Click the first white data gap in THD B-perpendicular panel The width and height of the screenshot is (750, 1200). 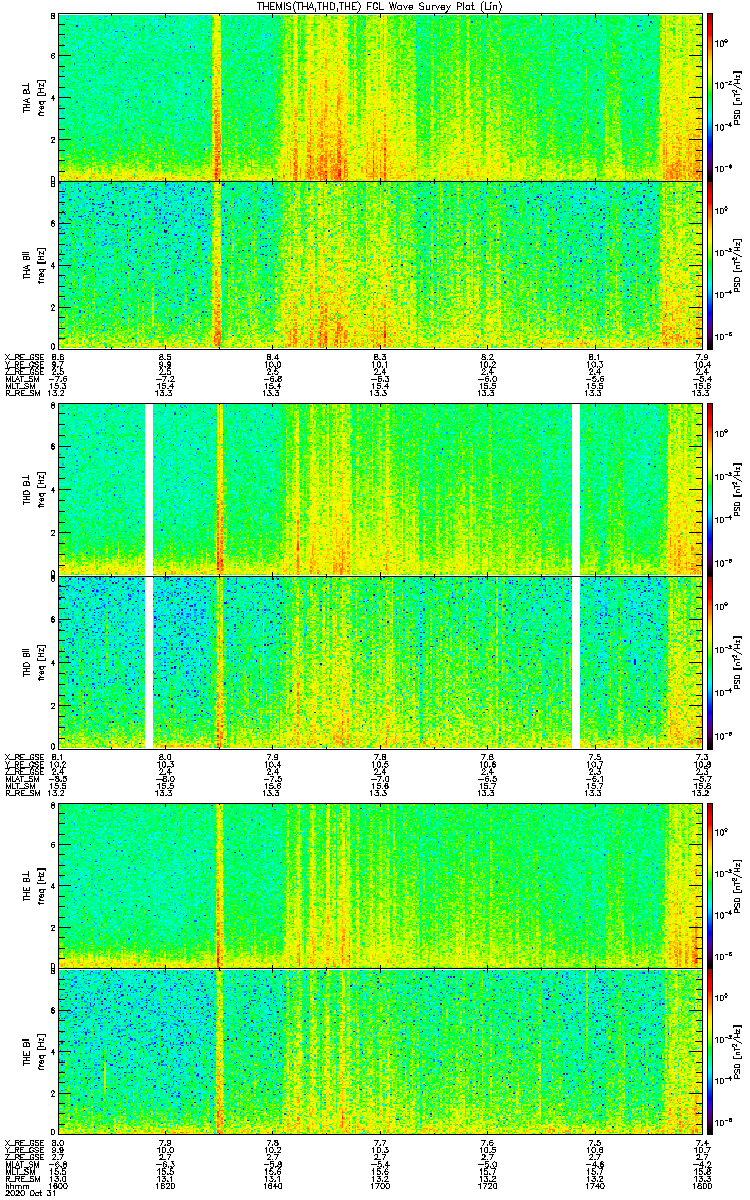click(x=150, y=489)
